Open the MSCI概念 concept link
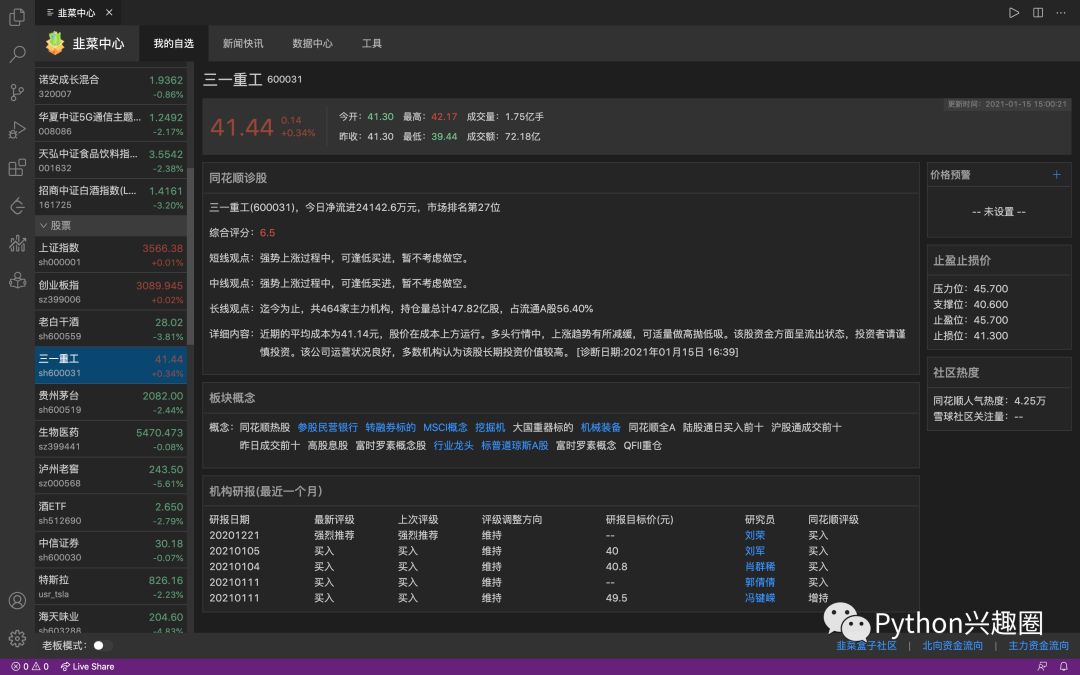 (445, 427)
